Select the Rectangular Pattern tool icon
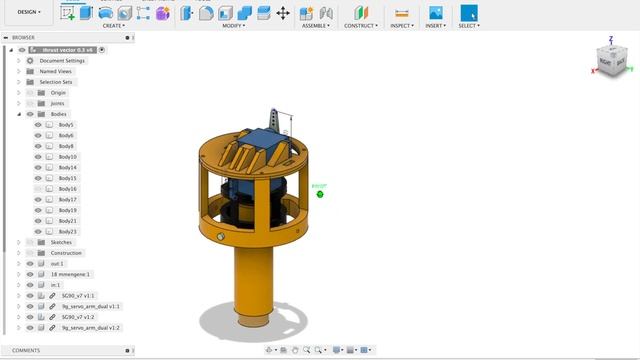Viewport: 640px width, 360px height. coord(143,13)
